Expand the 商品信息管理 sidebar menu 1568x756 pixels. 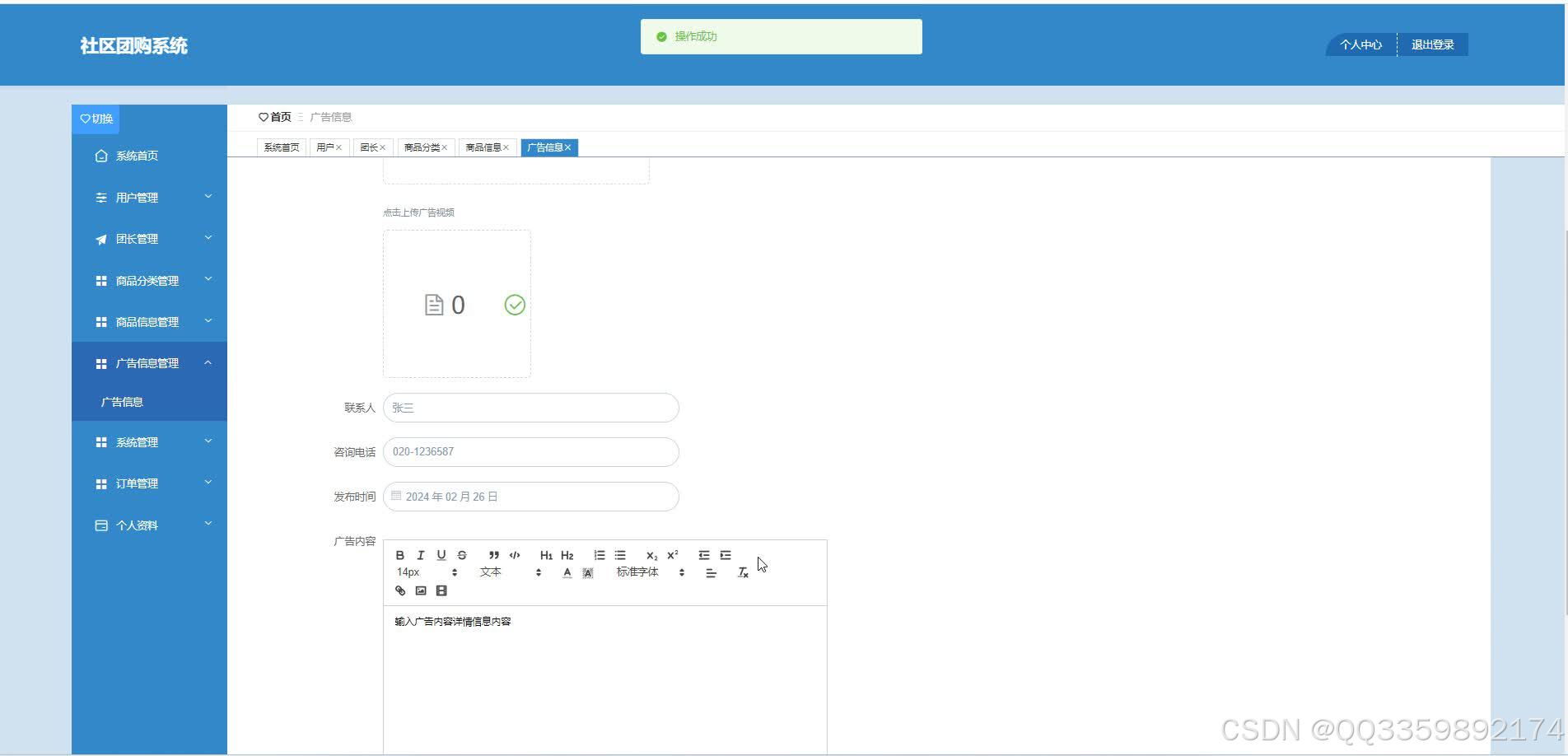coord(149,322)
